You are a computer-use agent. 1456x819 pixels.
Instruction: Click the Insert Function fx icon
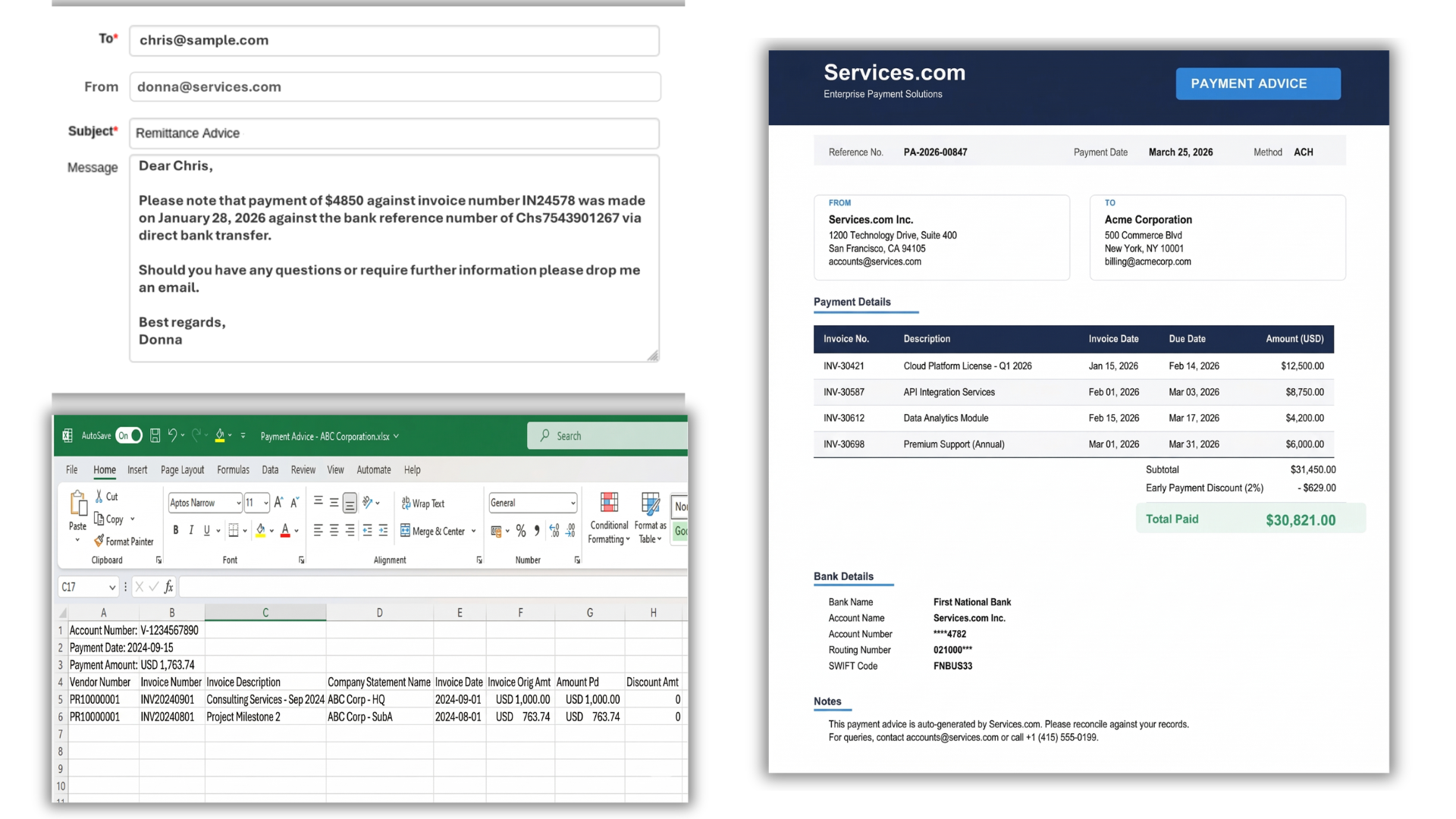(x=168, y=587)
